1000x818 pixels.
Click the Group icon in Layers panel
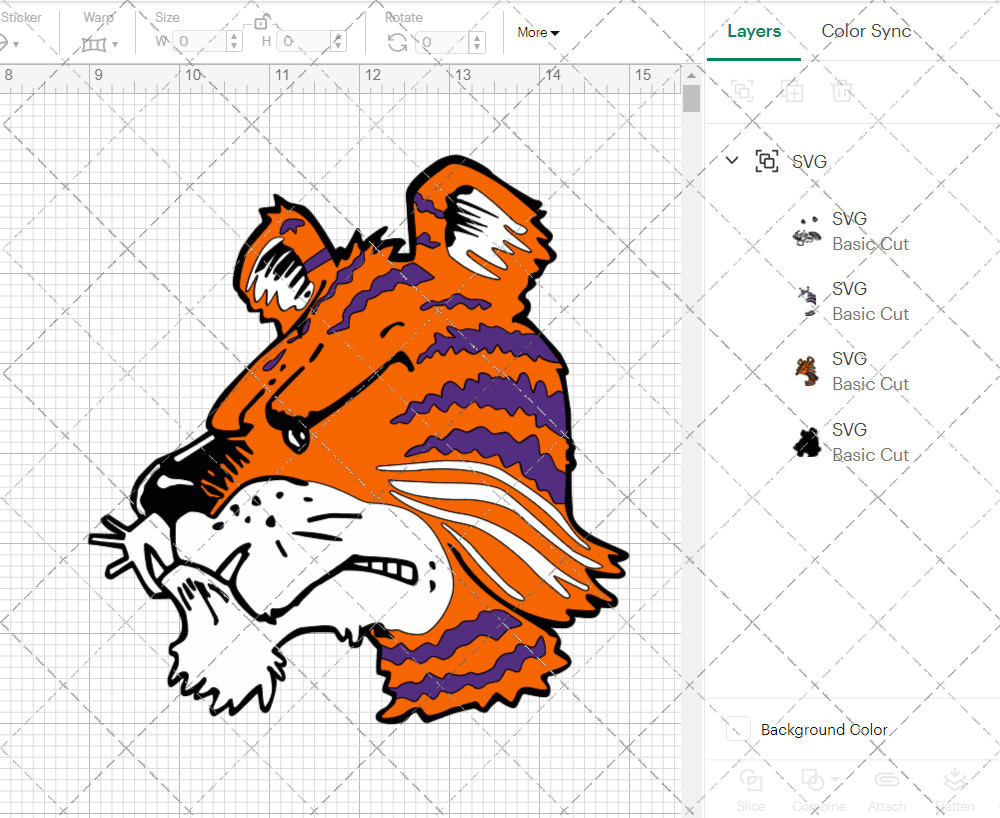pos(742,91)
